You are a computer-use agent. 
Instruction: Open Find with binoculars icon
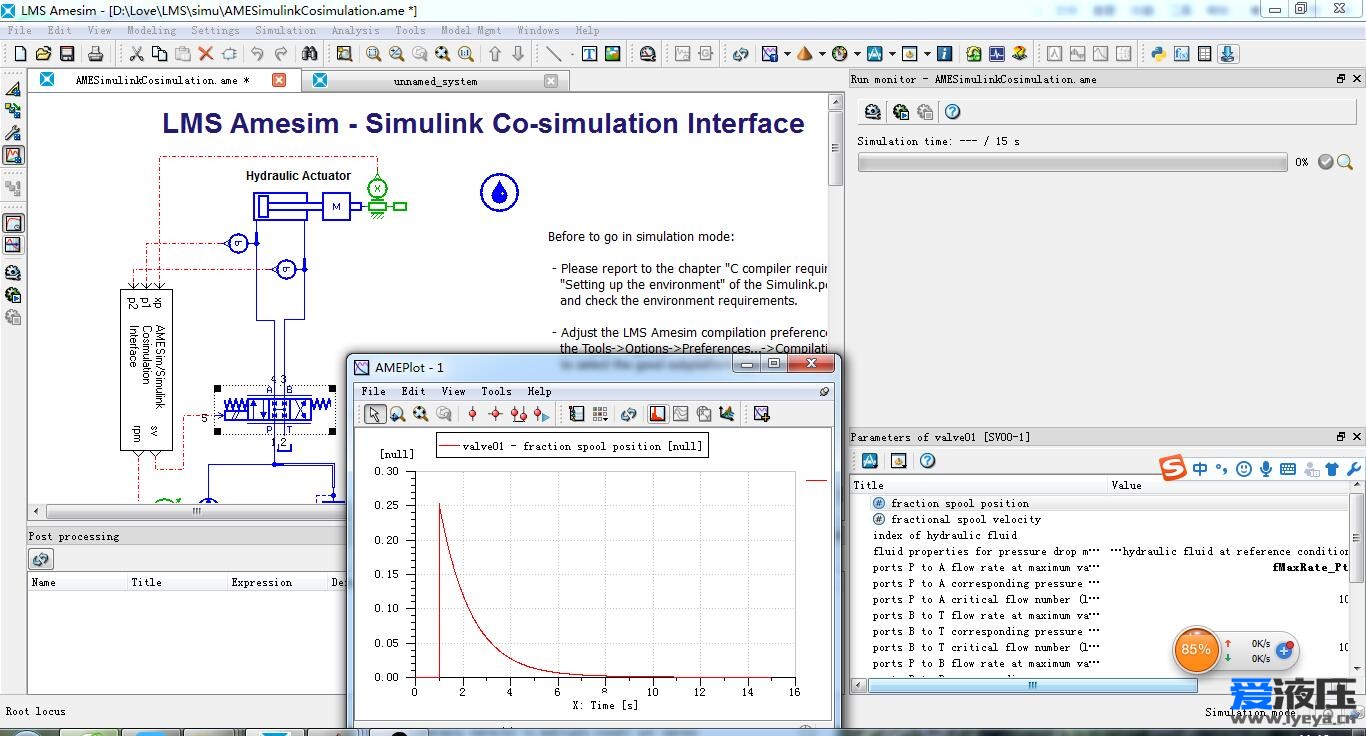tap(310, 54)
